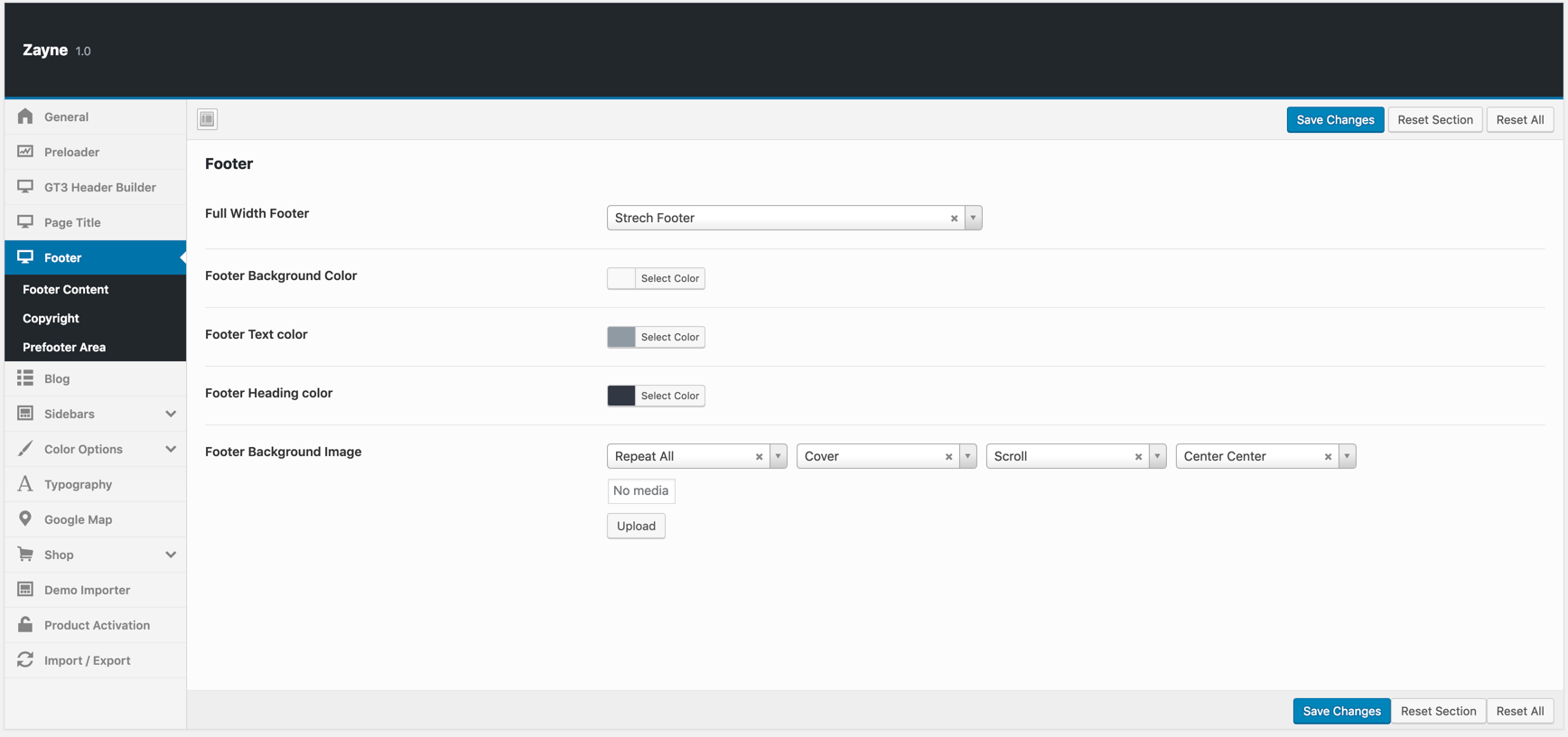This screenshot has width=1568, height=737.
Task: Click the No media field
Action: tap(641, 490)
